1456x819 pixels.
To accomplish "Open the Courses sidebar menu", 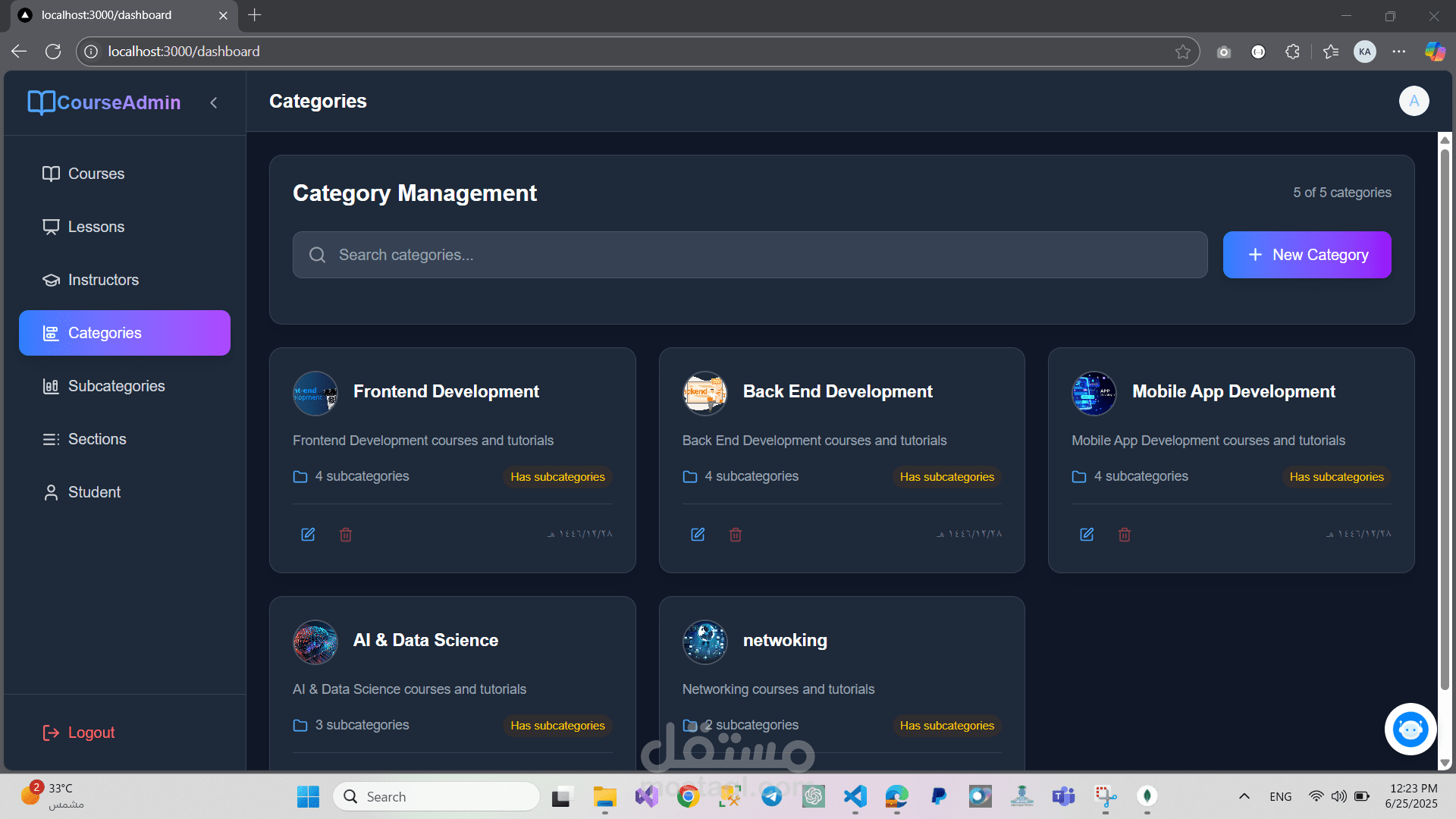I will click(96, 174).
